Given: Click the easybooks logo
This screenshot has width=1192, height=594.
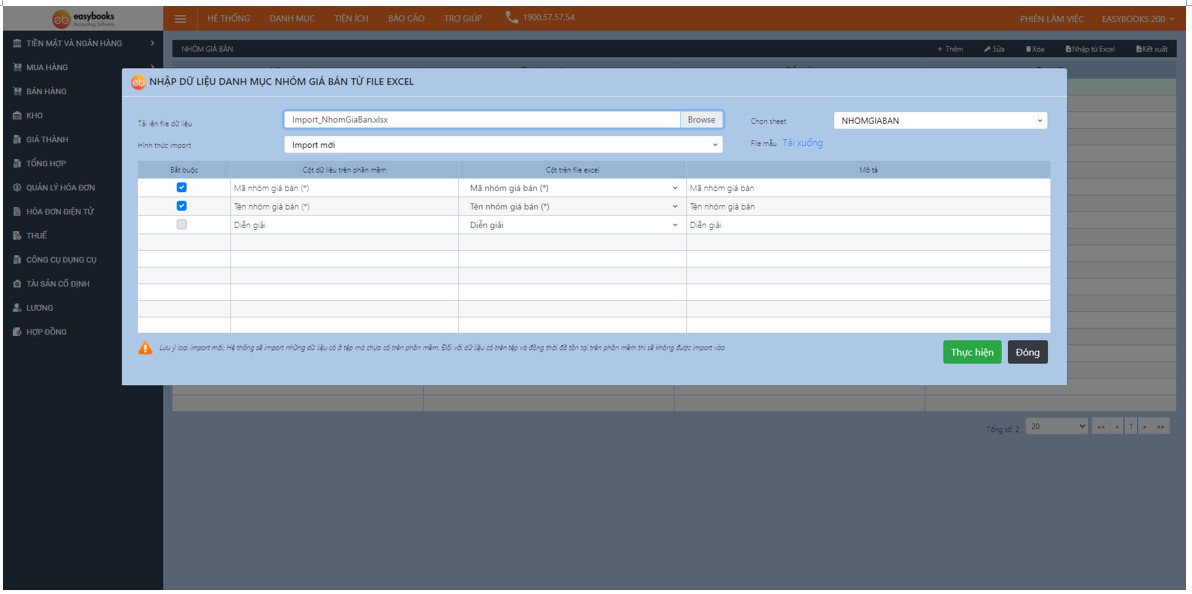Looking at the screenshot, I should coord(83,18).
